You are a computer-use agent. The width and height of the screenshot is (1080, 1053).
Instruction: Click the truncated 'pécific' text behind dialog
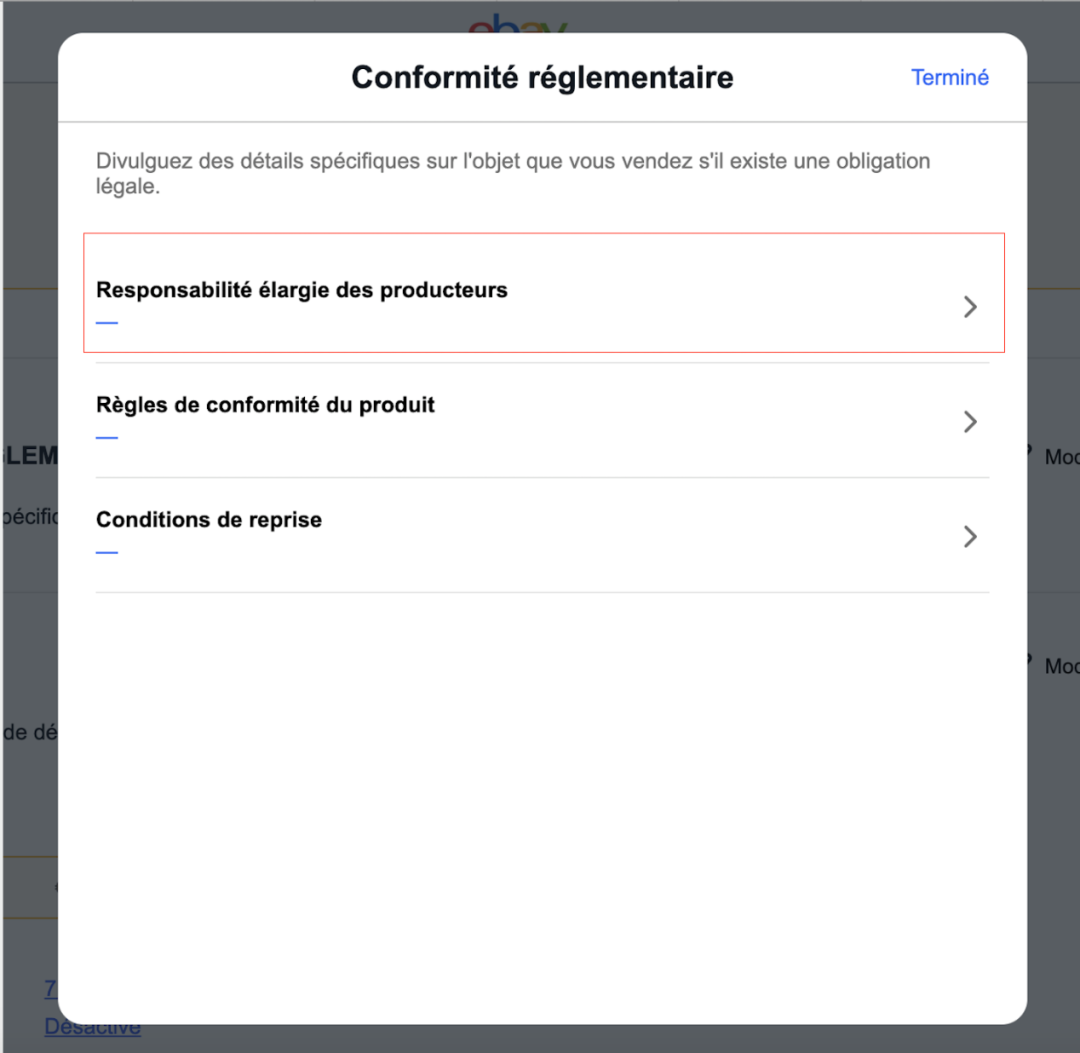30,517
